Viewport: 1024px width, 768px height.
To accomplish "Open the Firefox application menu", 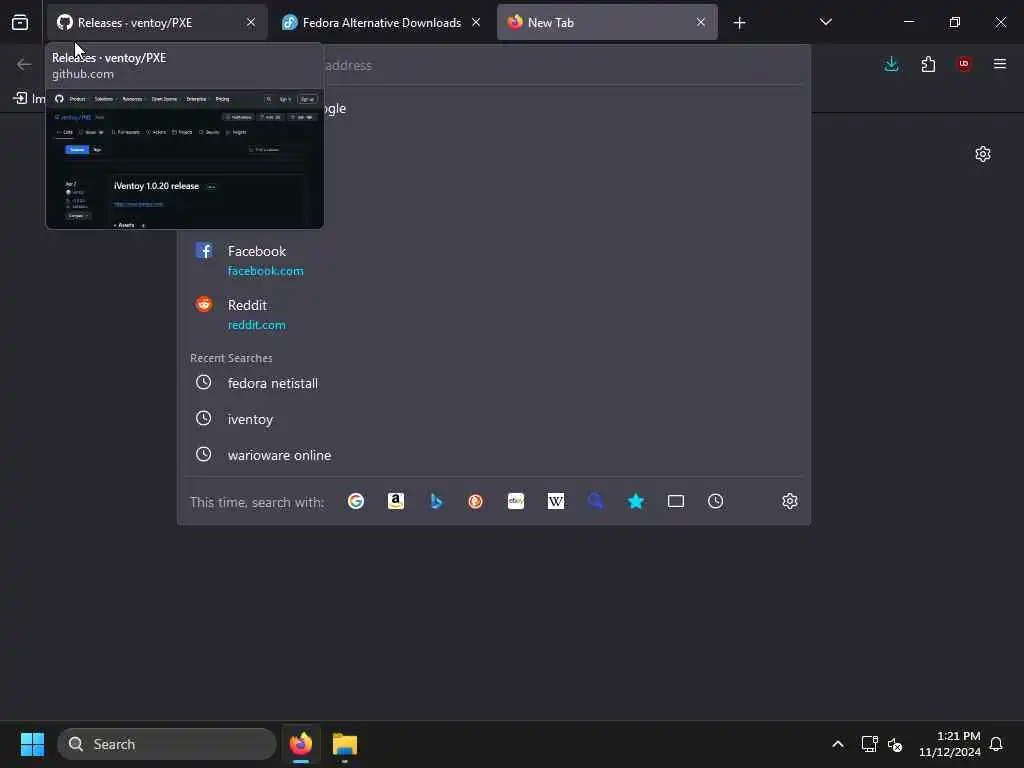I will click(x=1000, y=64).
